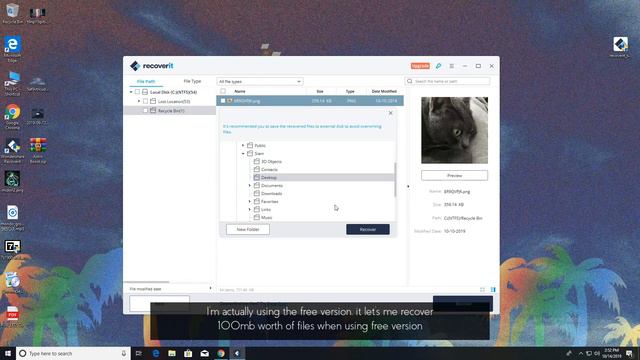Open File Explorer from the taskbar
The image size is (640, 360).
coord(172,353)
